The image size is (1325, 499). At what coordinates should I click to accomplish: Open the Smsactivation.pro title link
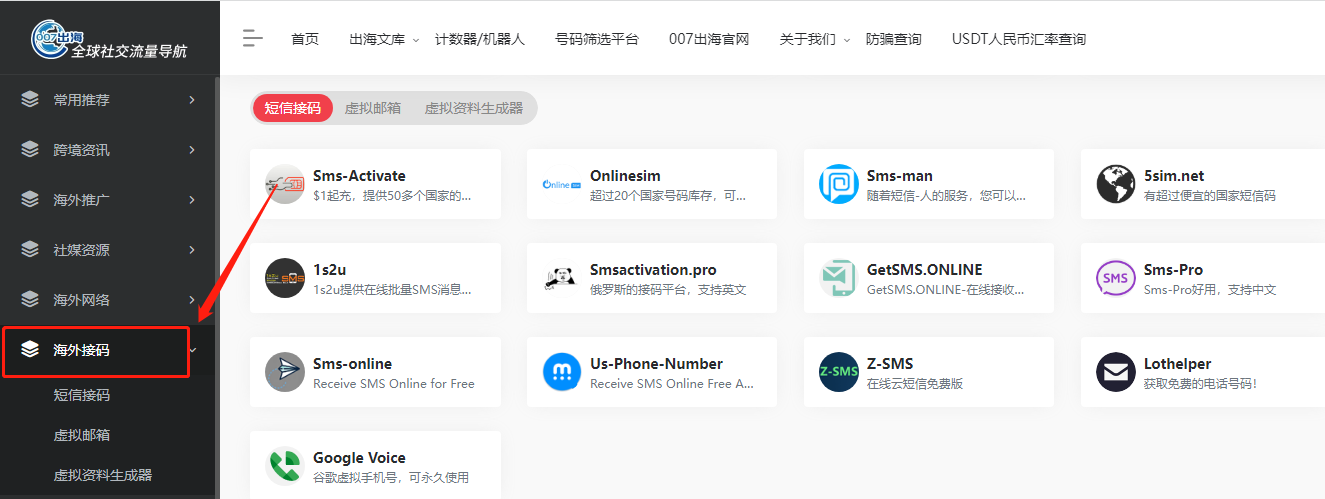pos(653,270)
